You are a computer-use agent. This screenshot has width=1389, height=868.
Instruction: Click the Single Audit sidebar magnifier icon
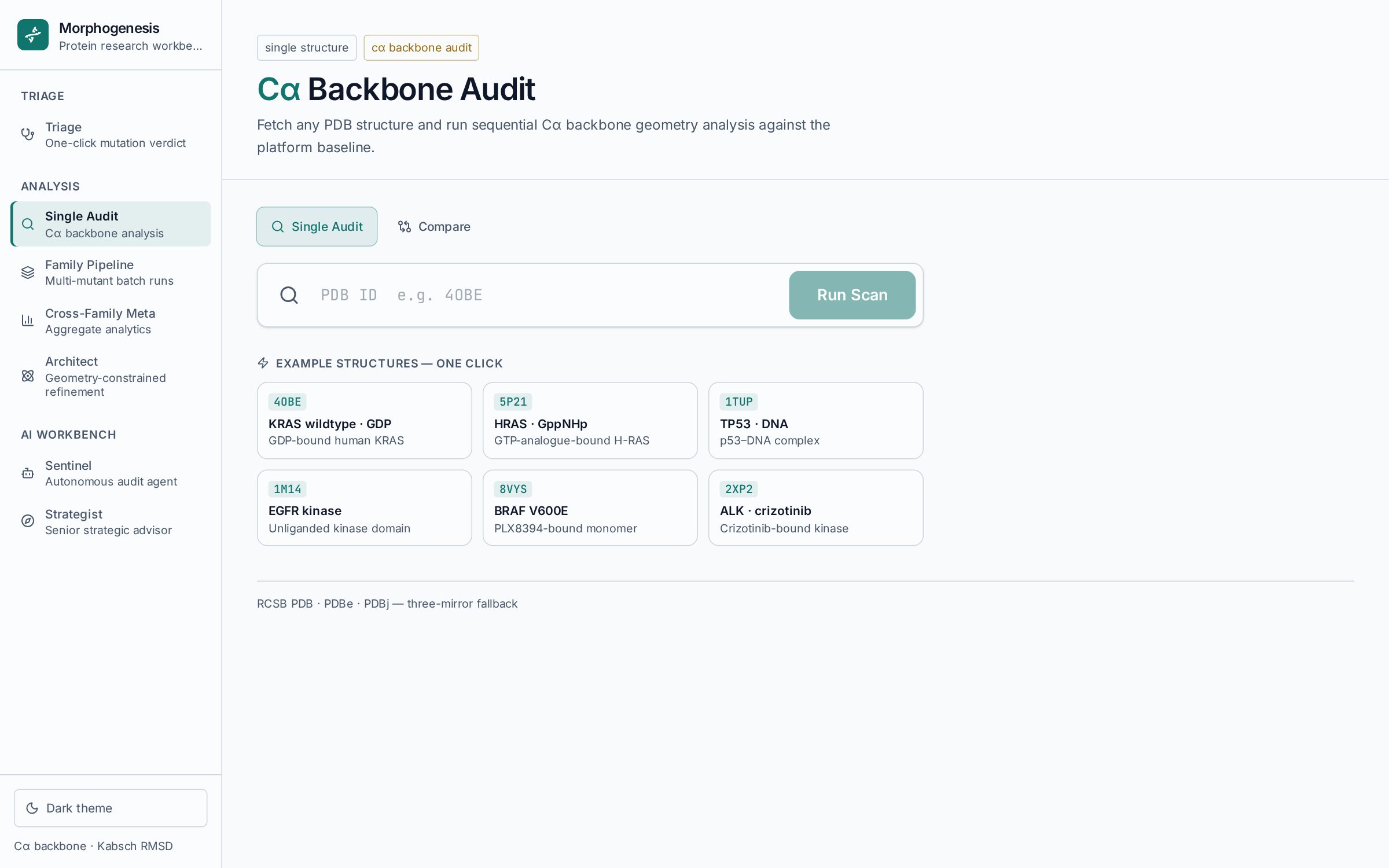[x=28, y=224]
